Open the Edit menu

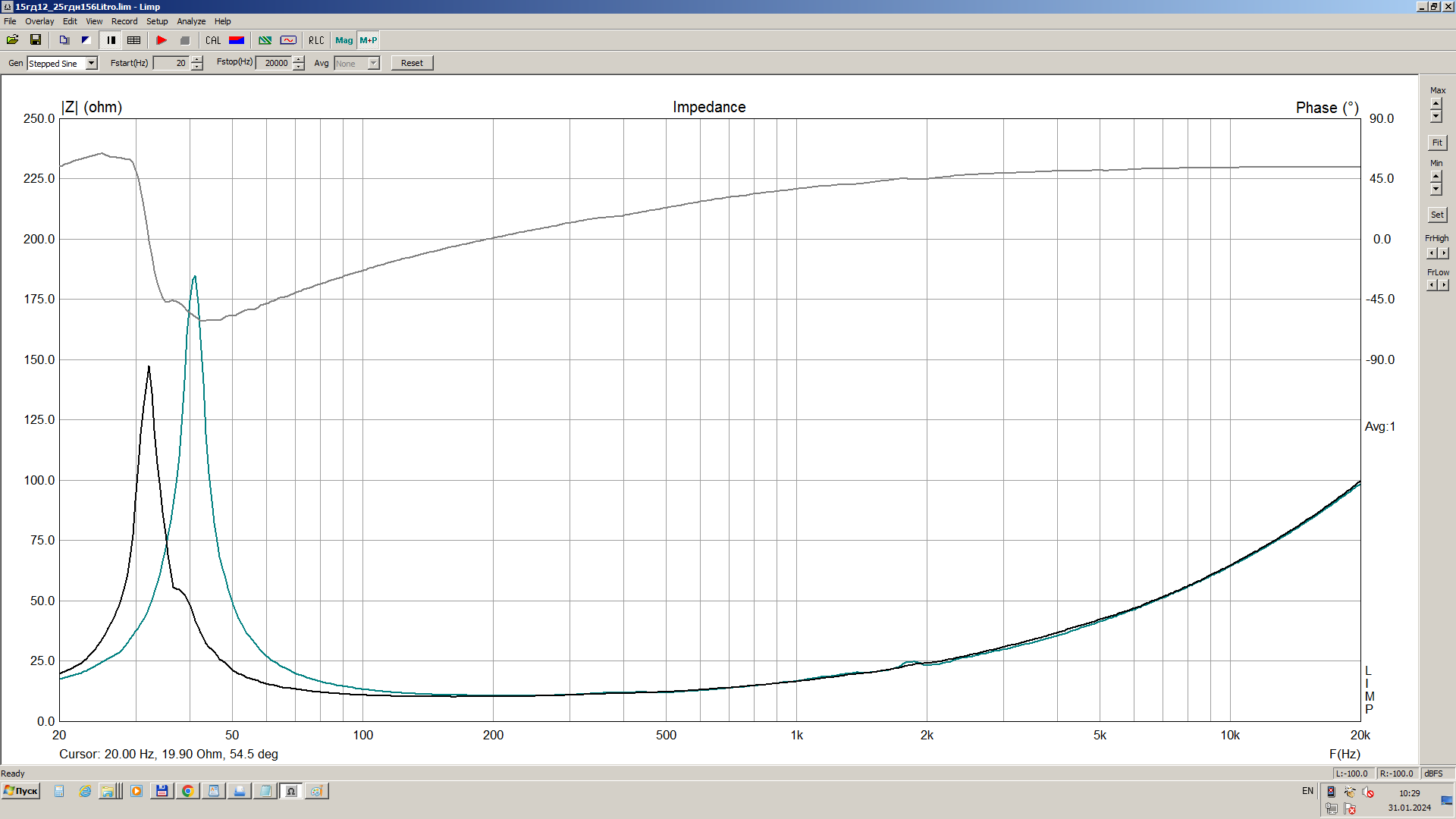(x=70, y=21)
